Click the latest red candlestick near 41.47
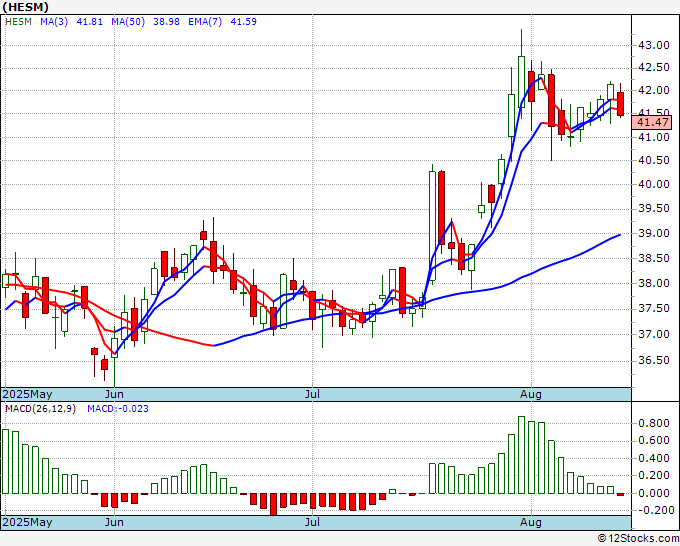 [x=621, y=104]
